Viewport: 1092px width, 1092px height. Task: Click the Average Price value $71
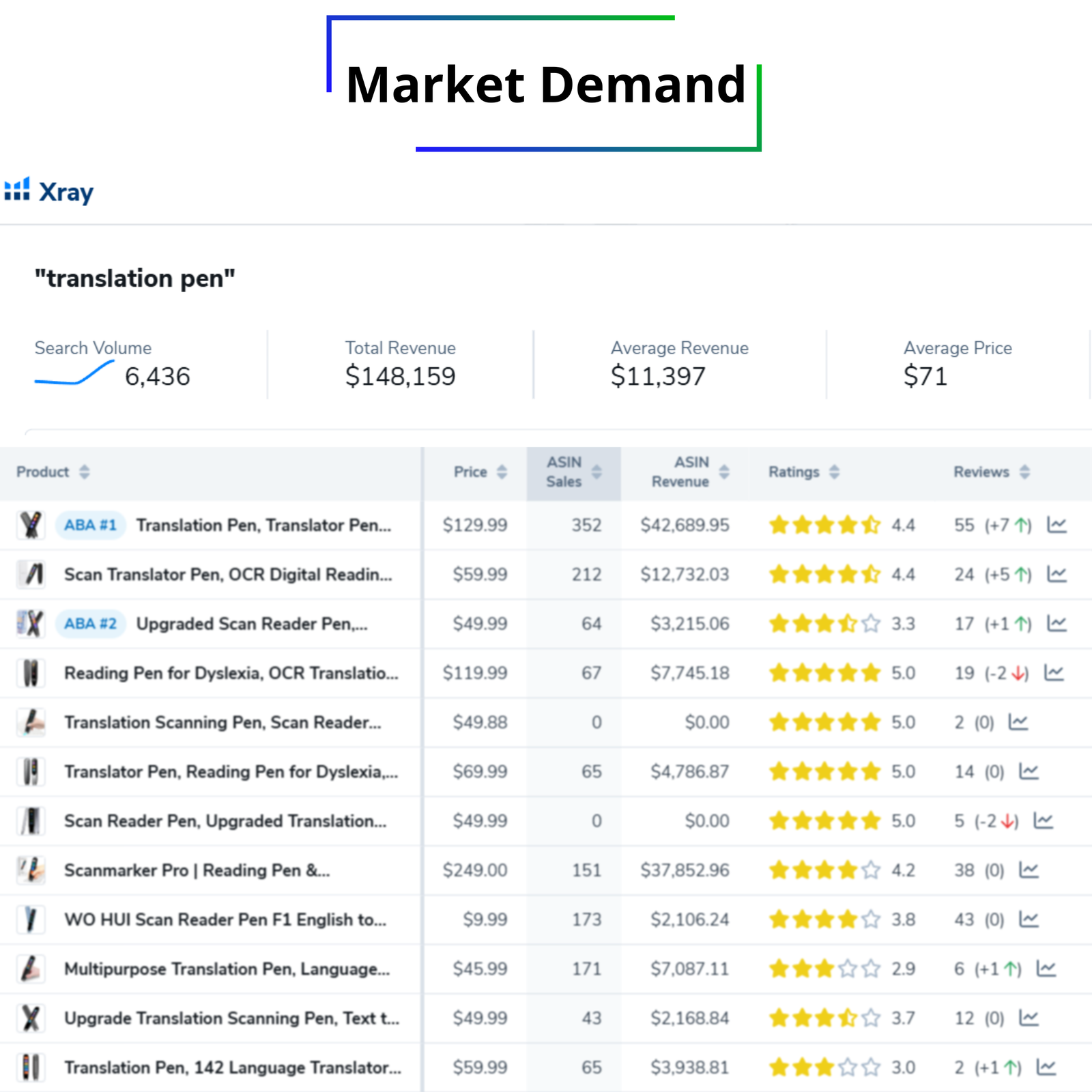[925, 376]
